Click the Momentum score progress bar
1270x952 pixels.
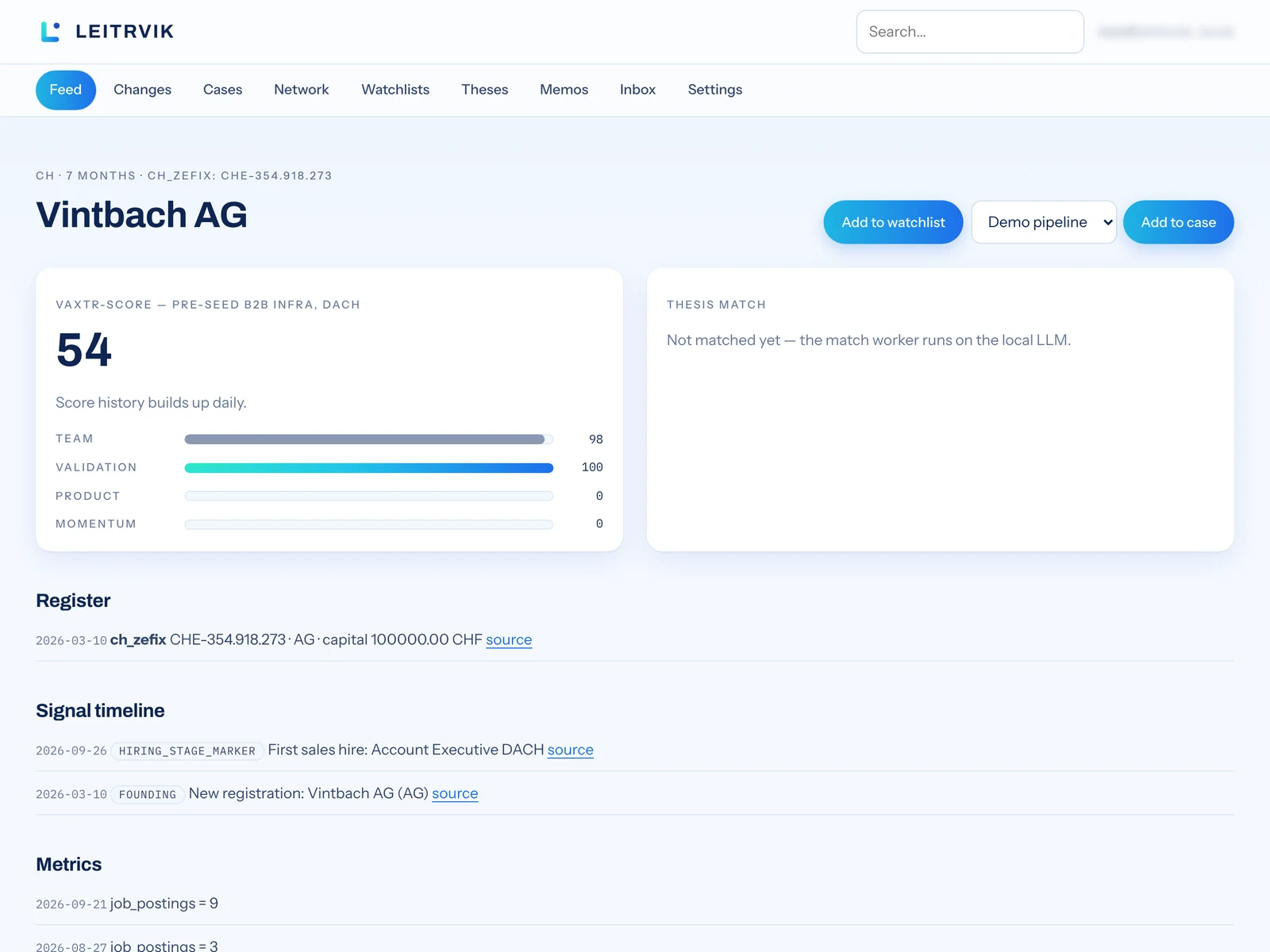click(369, 524)
